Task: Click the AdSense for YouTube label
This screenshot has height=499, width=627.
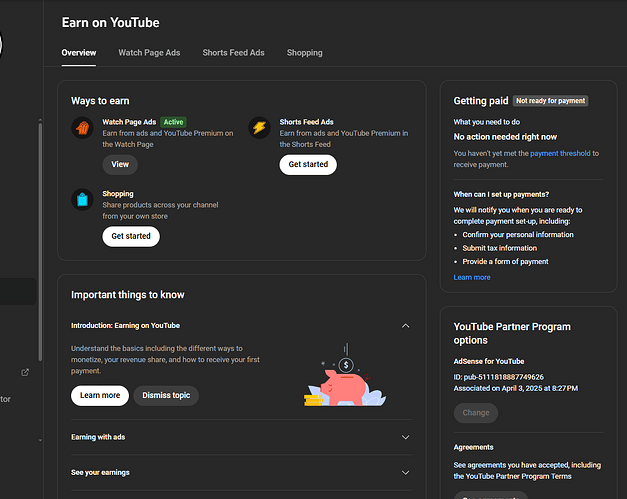Action: coord(489,361)
